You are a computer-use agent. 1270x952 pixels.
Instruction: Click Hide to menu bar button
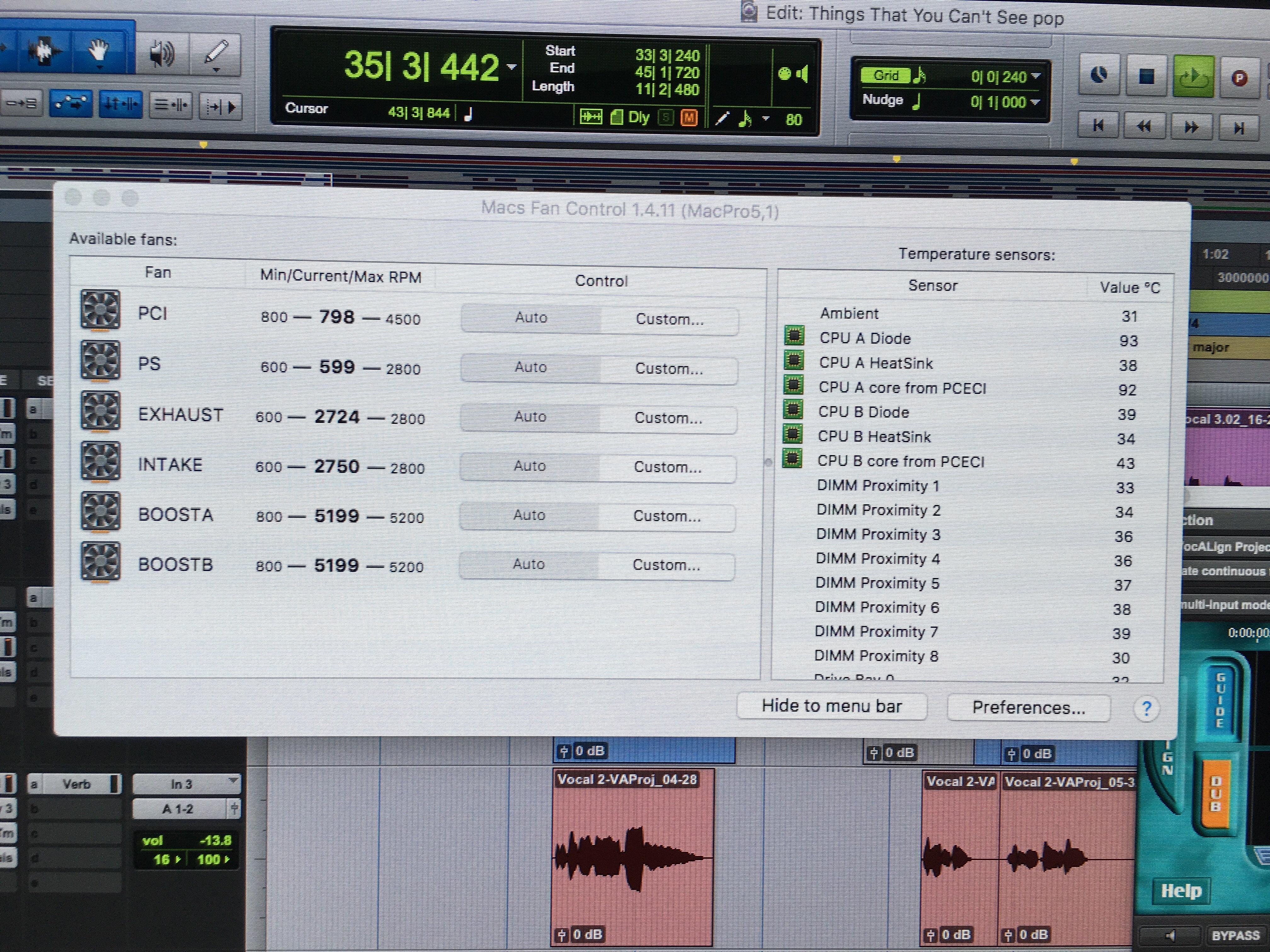832,706
